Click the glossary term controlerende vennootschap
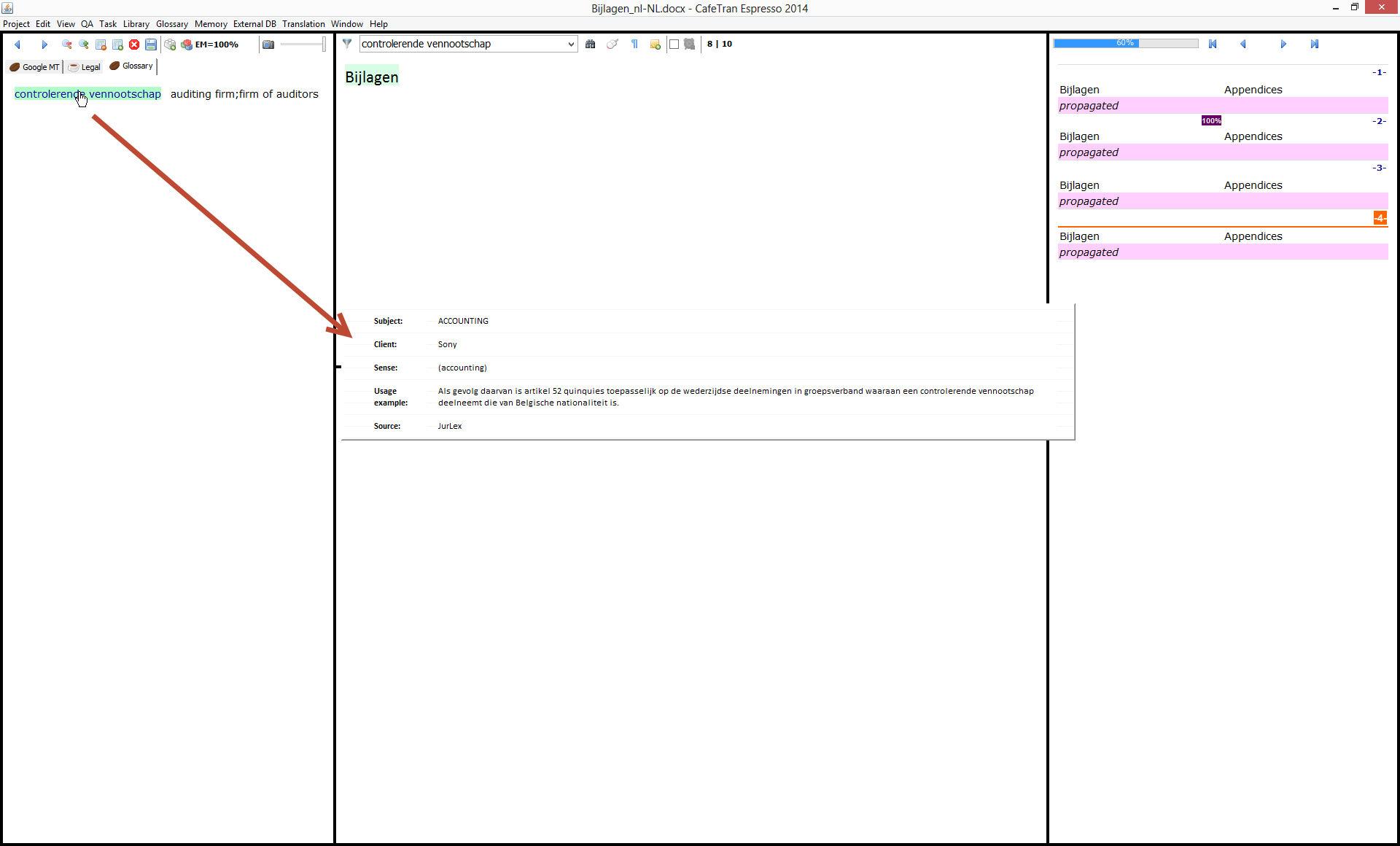Viewport: 1400px width, 846px height. (87, 94)
